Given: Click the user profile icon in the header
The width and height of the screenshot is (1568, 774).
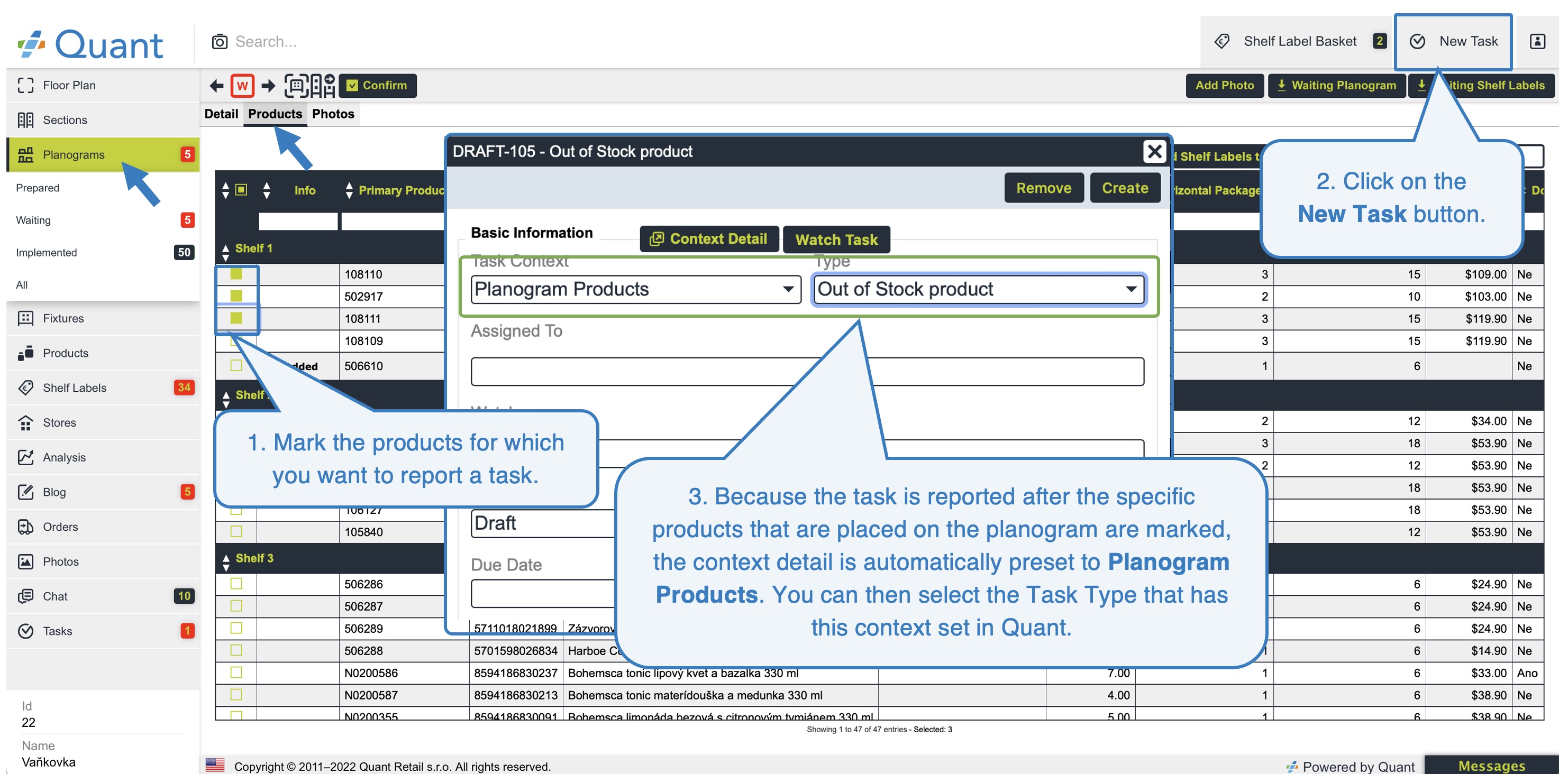Looking at the screenshot, I should [x=1537, y=41].
